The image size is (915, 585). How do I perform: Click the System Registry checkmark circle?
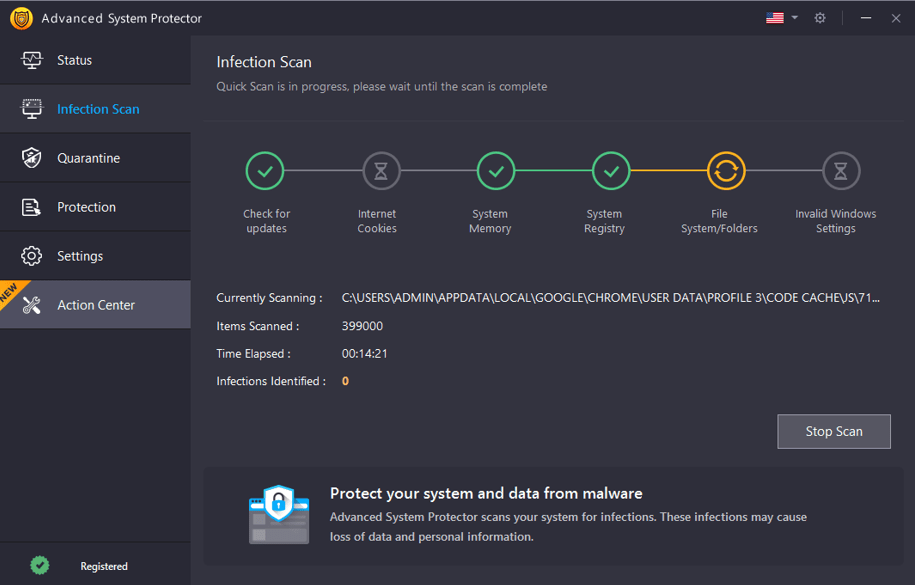point(611,171)
